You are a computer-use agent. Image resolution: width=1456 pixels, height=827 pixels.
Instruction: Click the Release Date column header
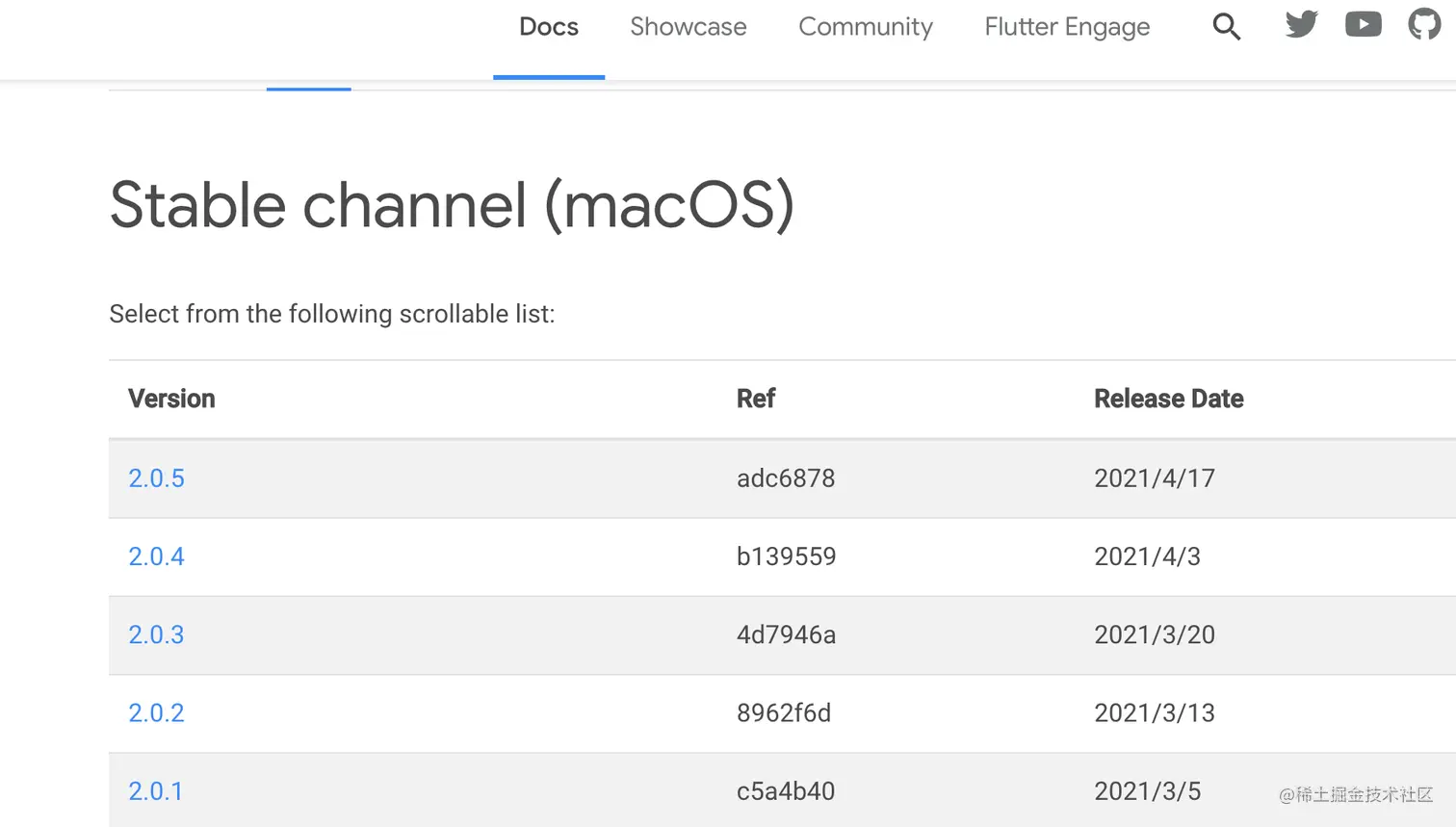coord(1168,399)
